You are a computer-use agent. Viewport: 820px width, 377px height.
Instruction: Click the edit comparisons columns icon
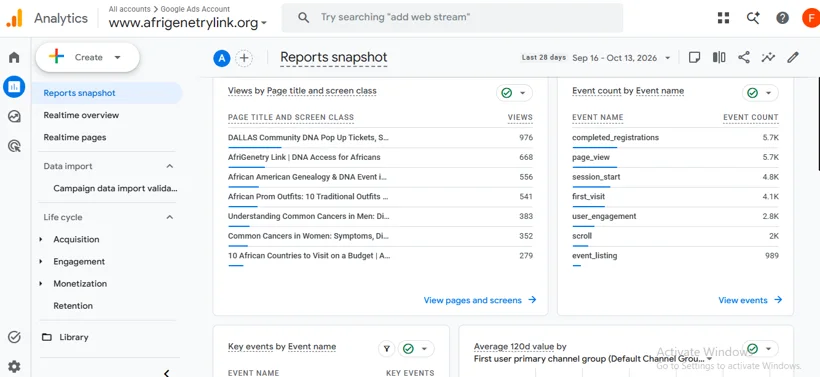pos(719,58)
